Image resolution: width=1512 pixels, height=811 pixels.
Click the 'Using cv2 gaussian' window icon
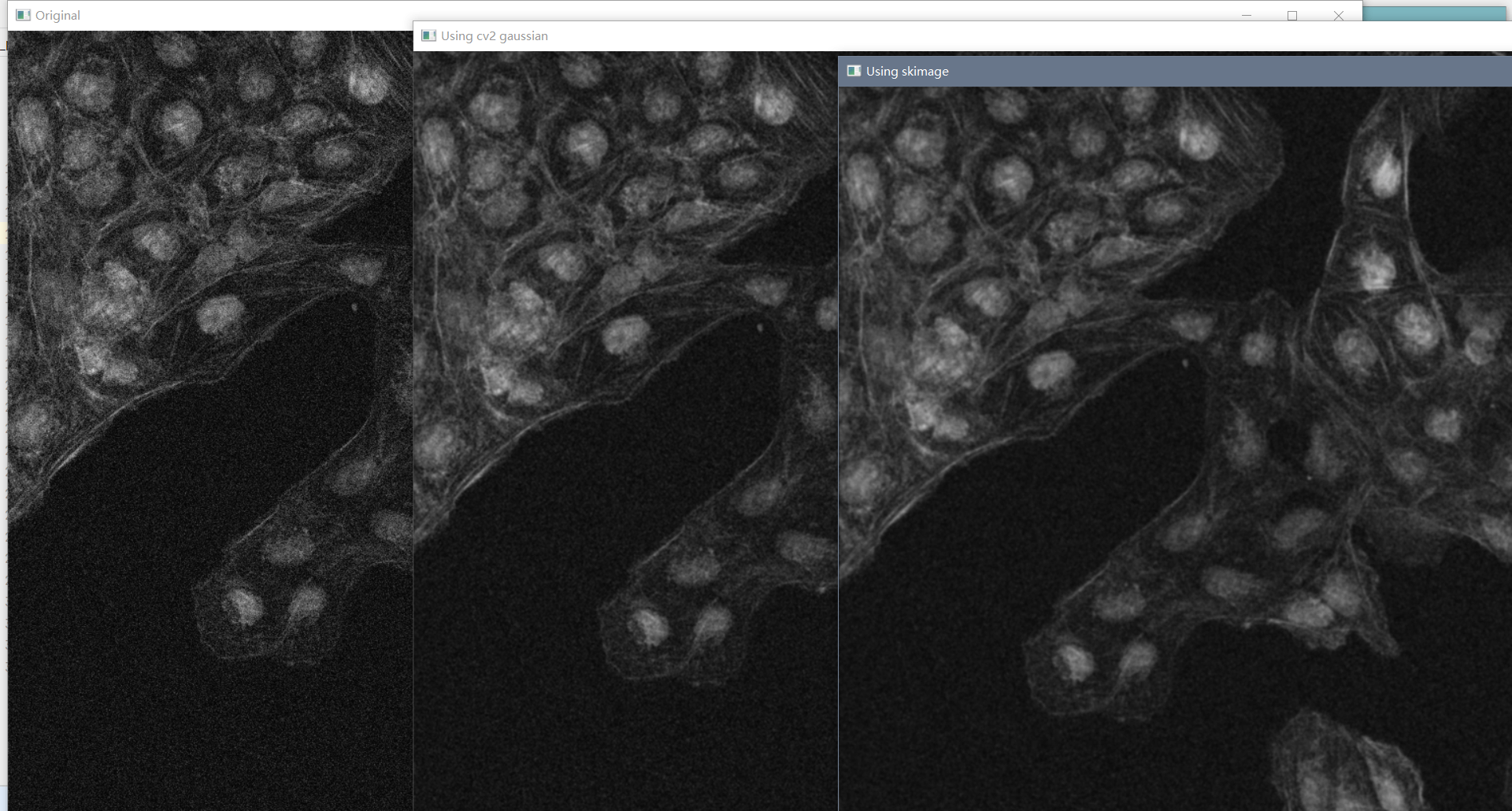pyautogui.click(x=428, y=35)
